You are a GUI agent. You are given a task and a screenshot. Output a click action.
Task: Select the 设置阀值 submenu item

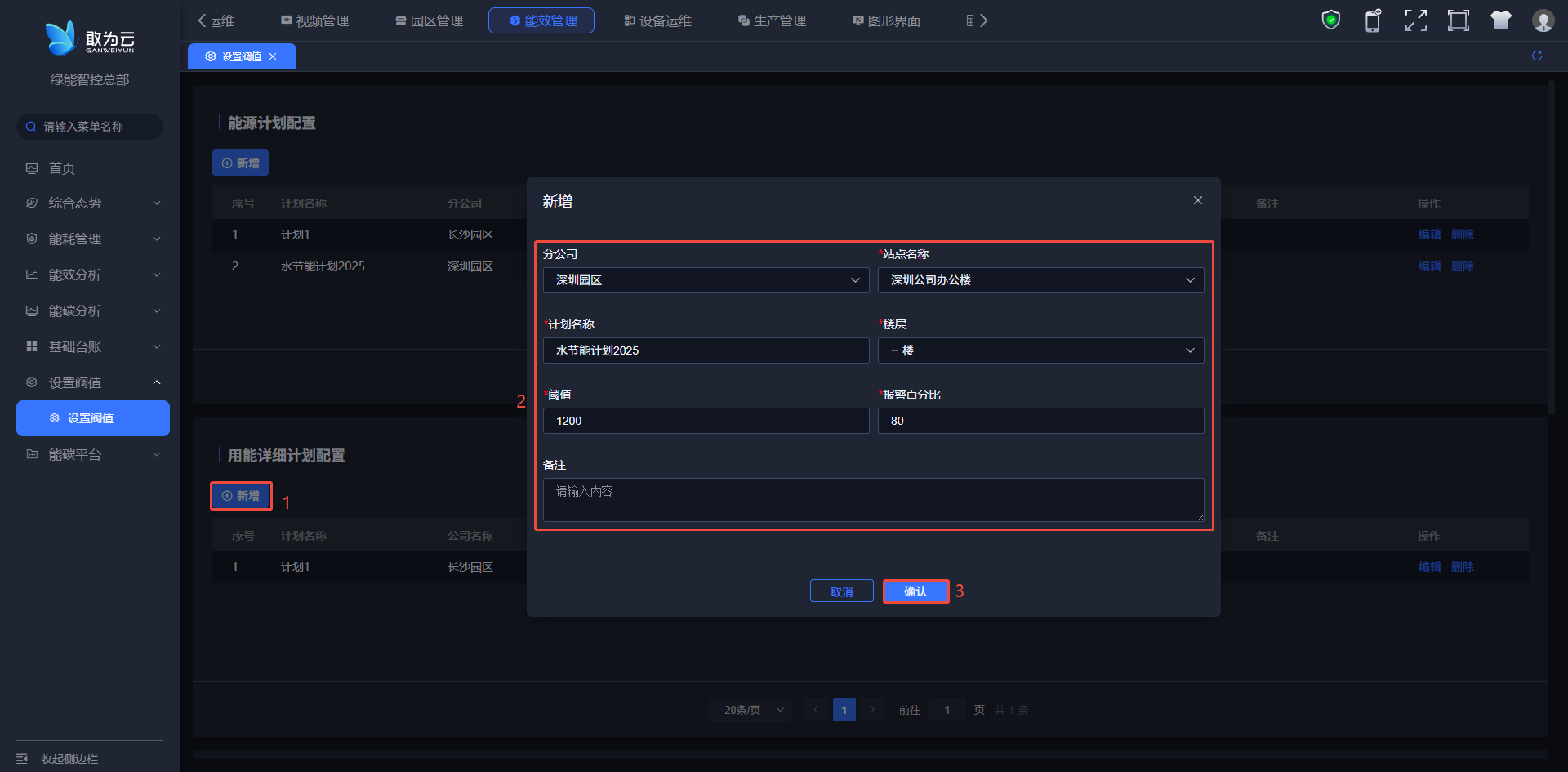(93, 418)
